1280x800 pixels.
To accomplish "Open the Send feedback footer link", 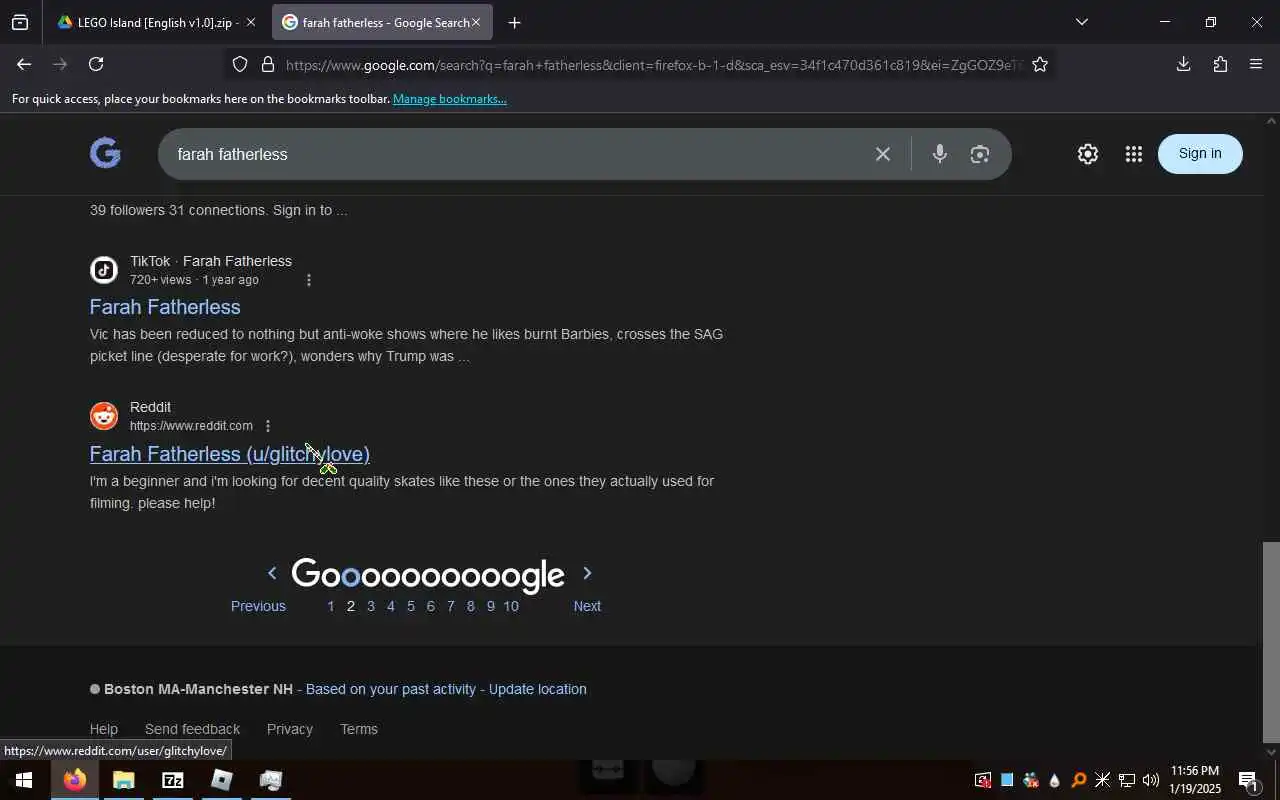I will pos(192,729).
